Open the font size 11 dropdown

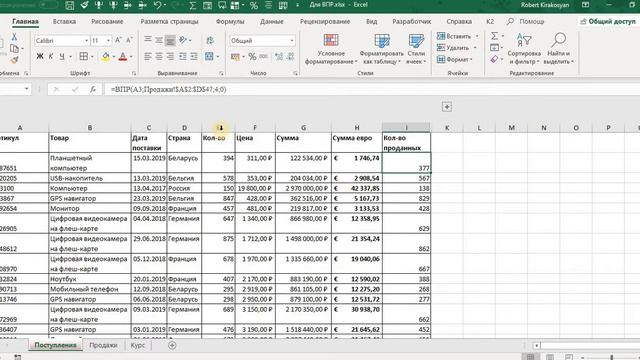point(108,41)
